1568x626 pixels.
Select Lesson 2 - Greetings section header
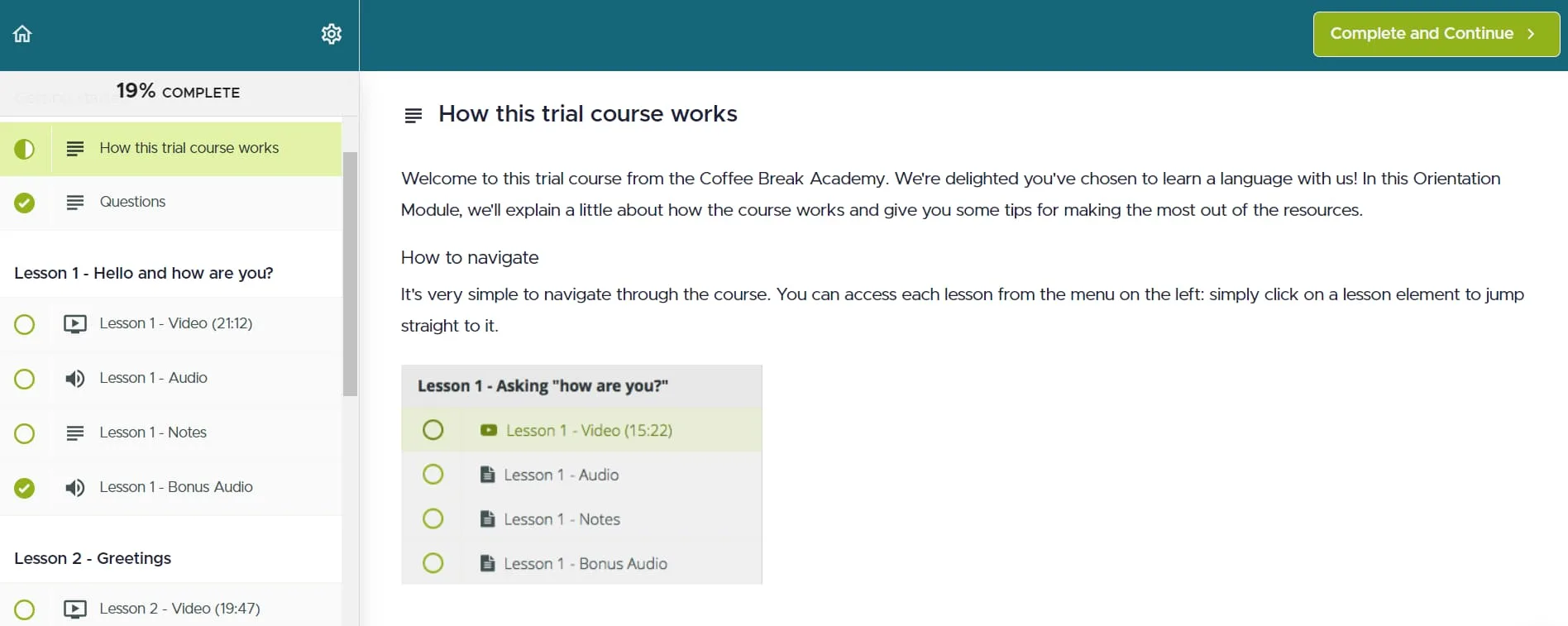tap(93, 558)
